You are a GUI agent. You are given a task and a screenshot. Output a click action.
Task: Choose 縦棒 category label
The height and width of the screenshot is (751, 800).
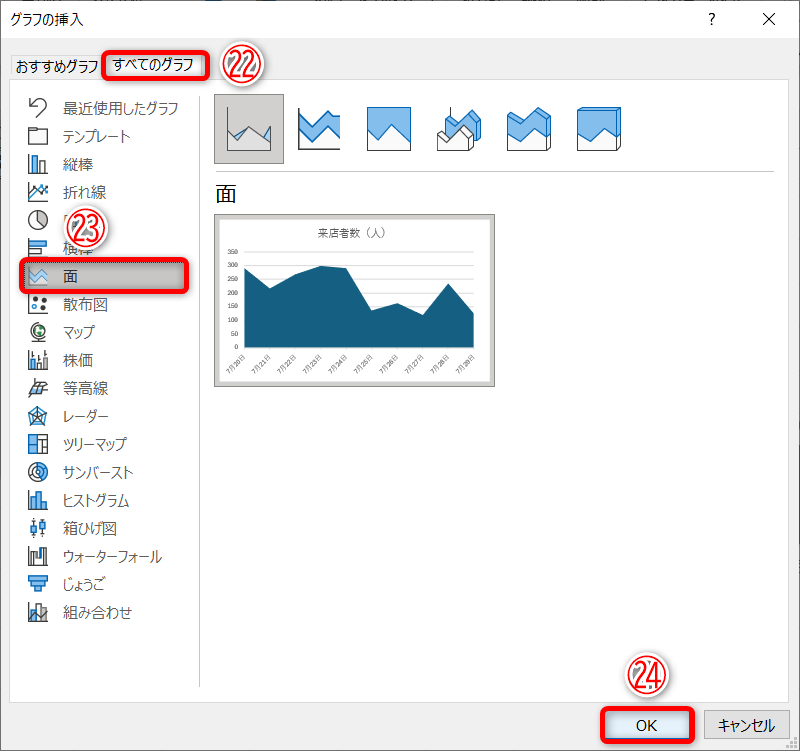pyautogui.click(x=78, y=164)
